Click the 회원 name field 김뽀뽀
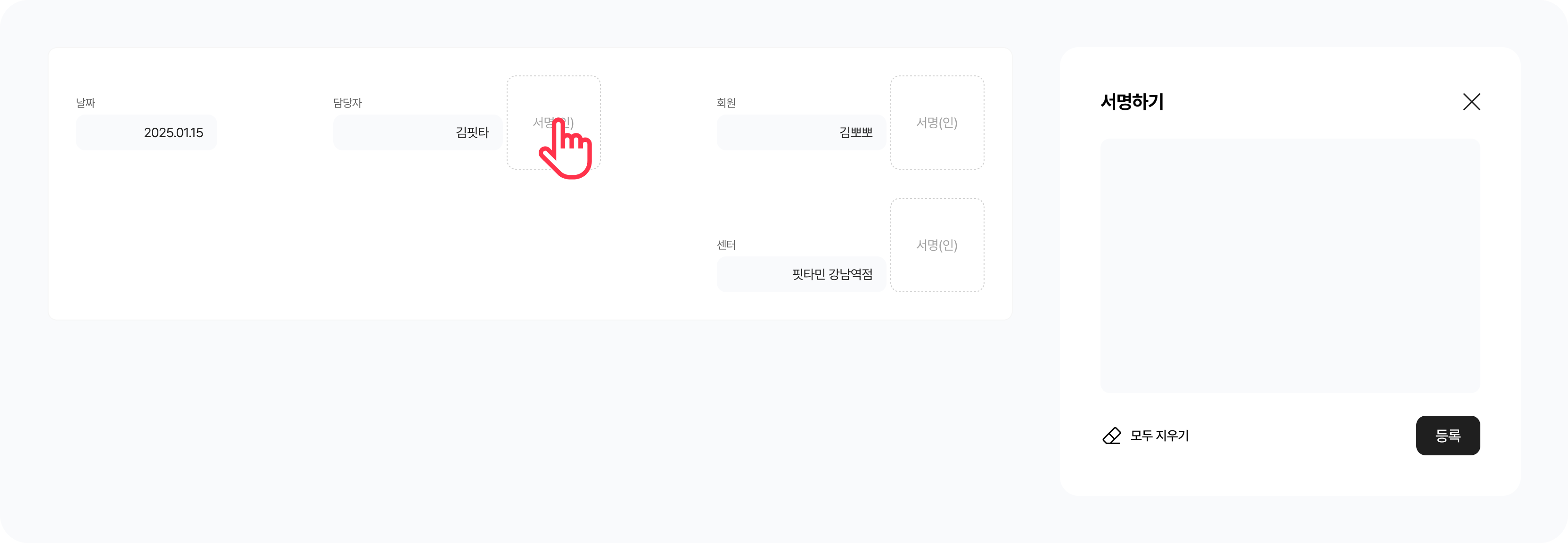The width and height of the screenshot is (1568, 543). pos(801,133)
